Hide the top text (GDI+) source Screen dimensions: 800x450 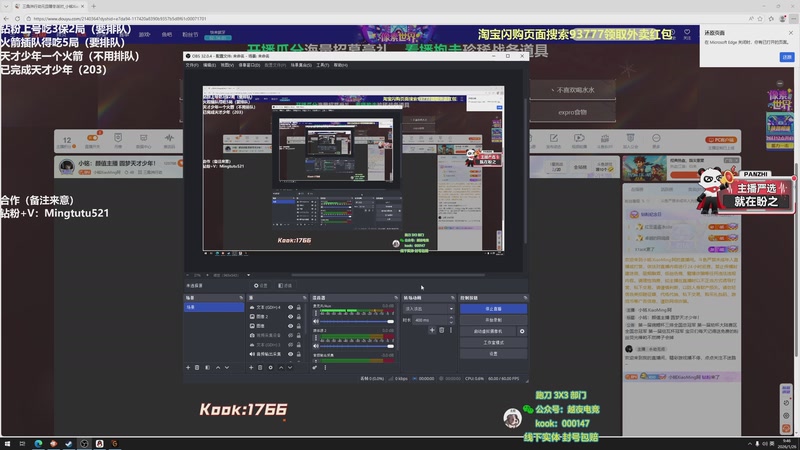click(290, 308)
